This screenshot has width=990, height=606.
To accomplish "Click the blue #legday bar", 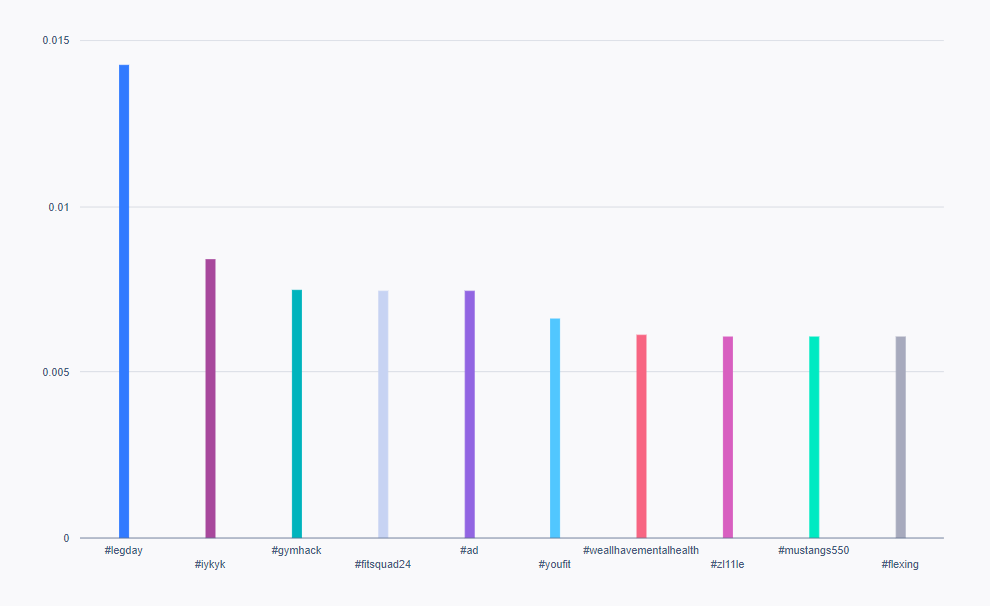I will pyautogui.click(x=124, y=300).
